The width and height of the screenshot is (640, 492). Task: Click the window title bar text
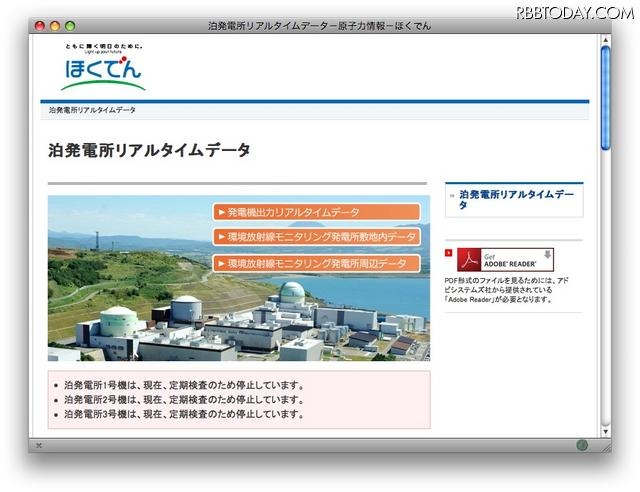(x=319, y=26)
